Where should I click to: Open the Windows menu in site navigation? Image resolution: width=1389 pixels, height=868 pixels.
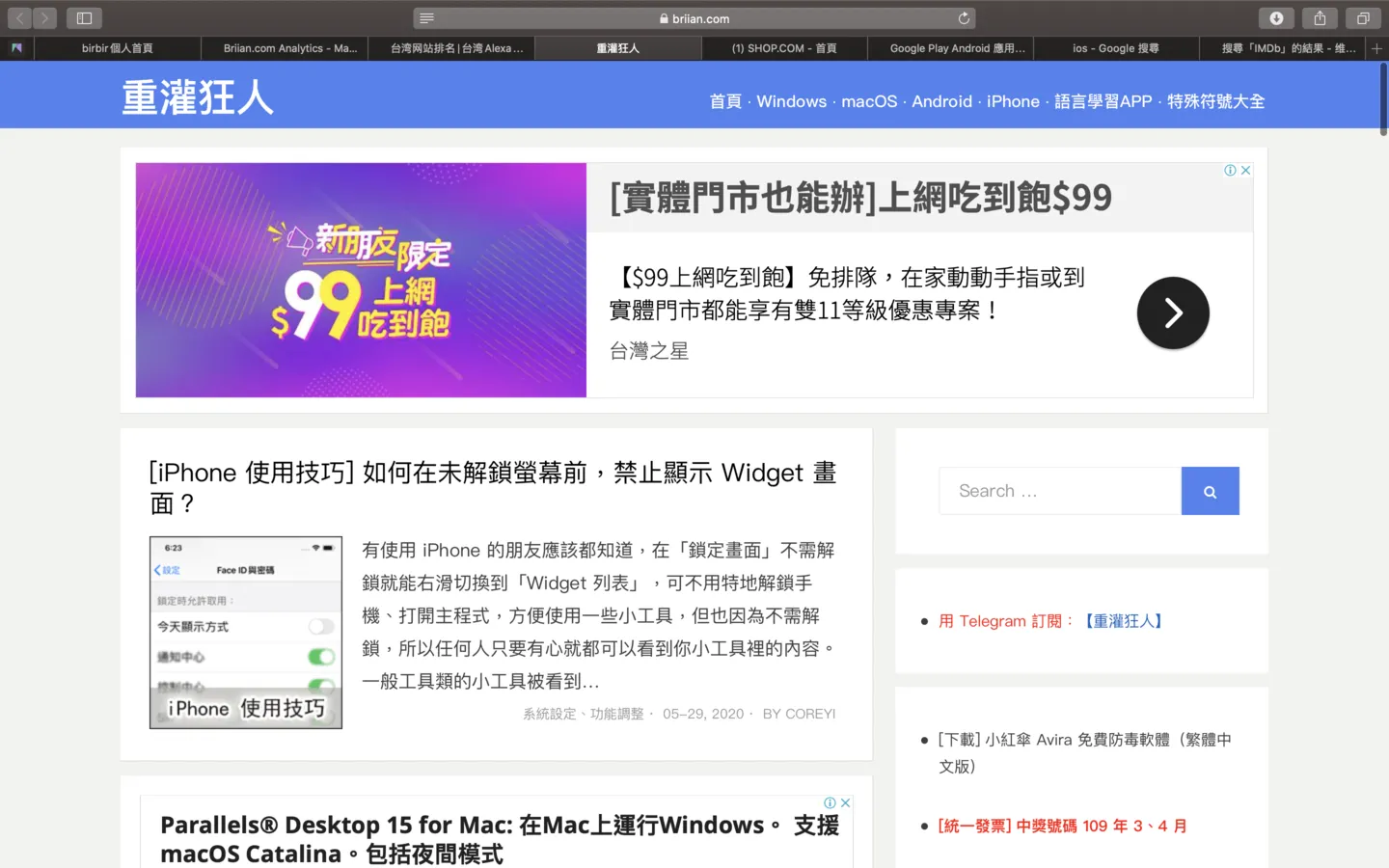(791, 101)
